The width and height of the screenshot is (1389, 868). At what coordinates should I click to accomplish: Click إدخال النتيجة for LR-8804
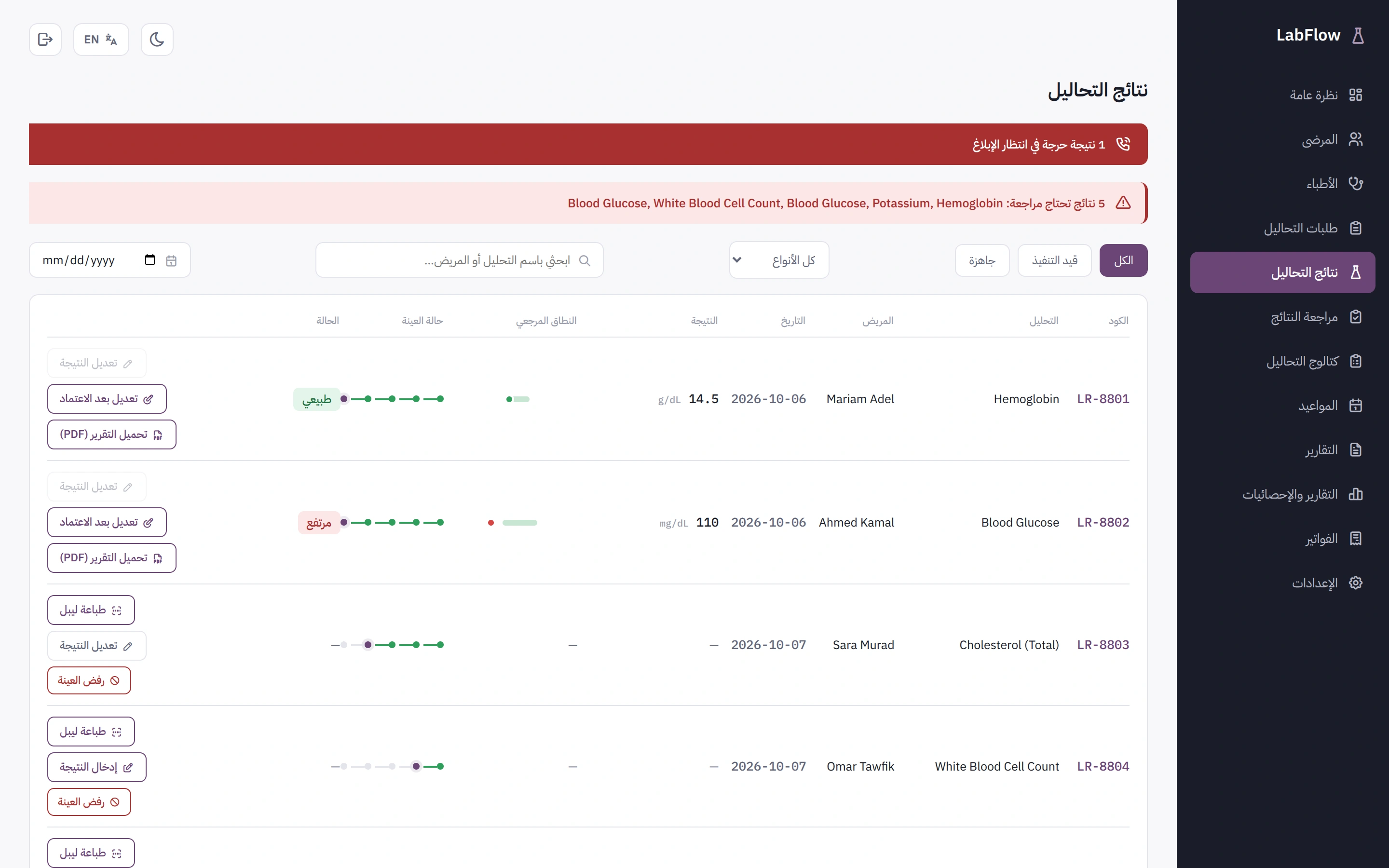97,768
